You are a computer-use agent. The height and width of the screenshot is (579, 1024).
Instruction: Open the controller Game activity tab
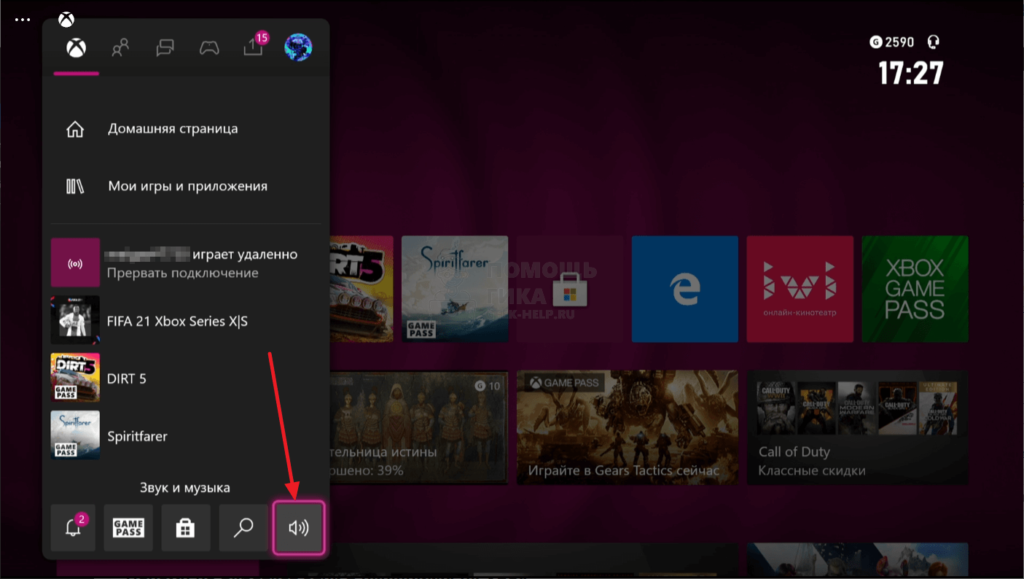click(x=208, y=47)
